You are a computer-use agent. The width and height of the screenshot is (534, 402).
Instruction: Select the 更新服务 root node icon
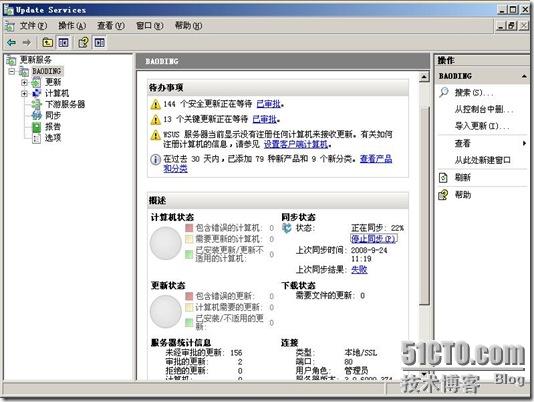[11, 60]
